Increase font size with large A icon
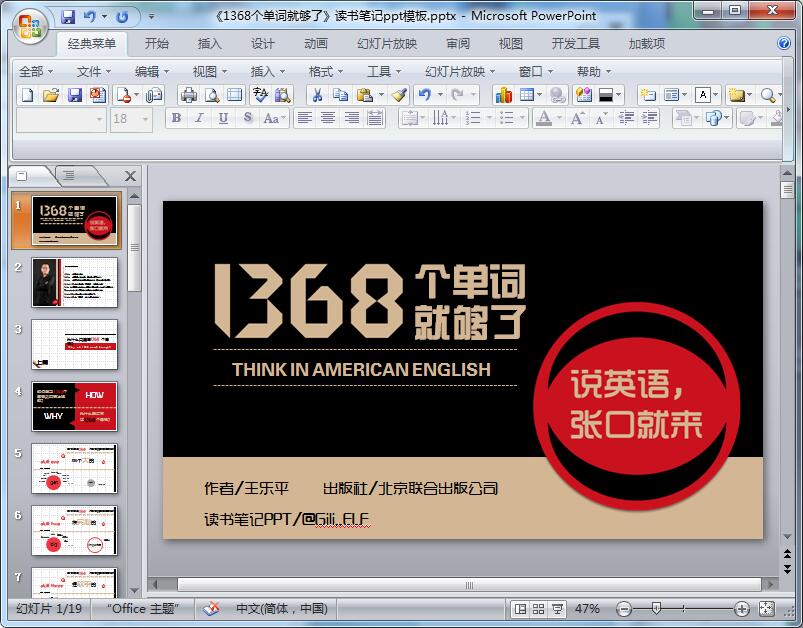The image size is (803, 628). tap(578, 119)
